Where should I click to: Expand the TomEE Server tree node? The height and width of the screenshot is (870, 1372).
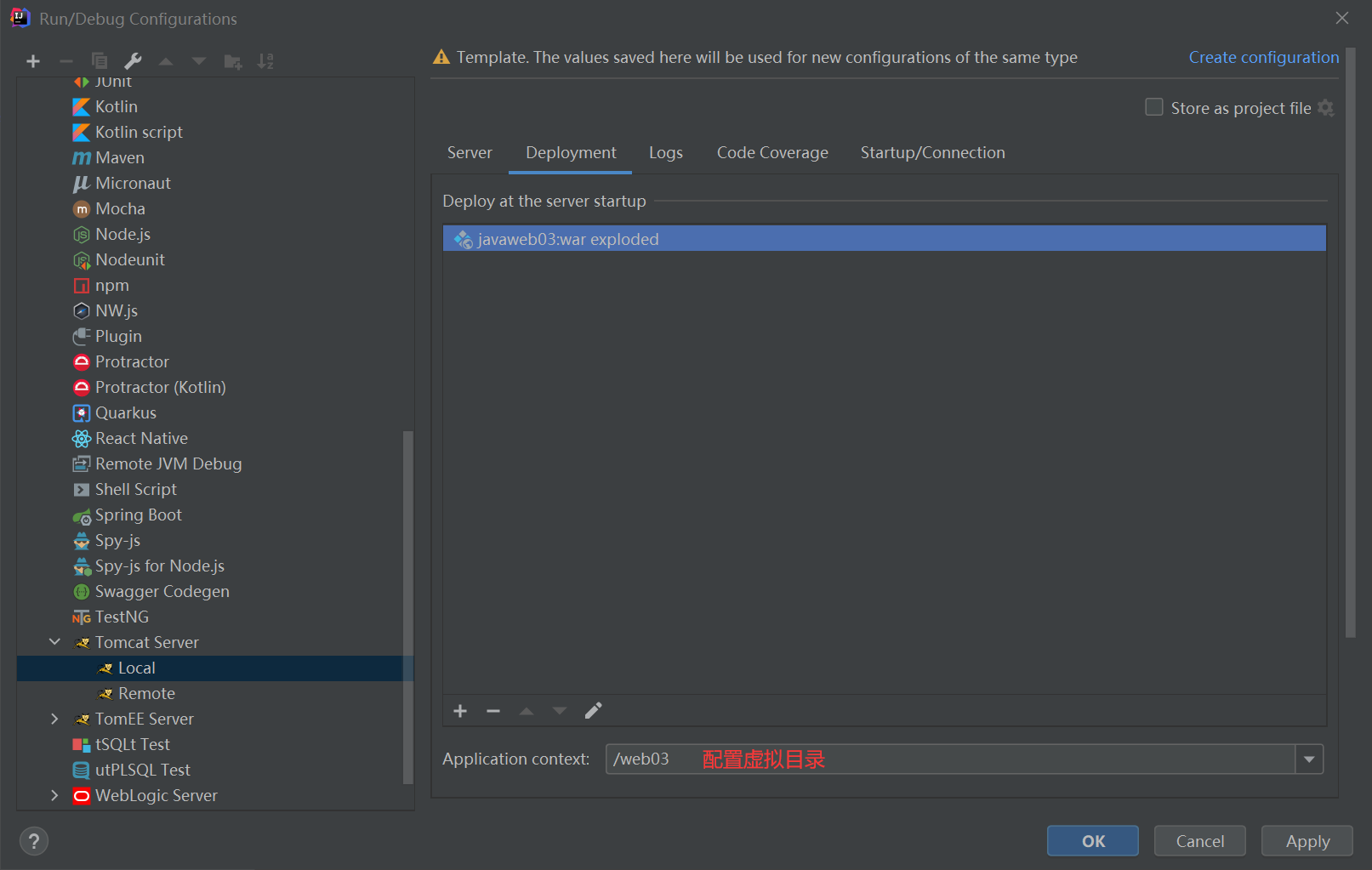click(54, 719)
